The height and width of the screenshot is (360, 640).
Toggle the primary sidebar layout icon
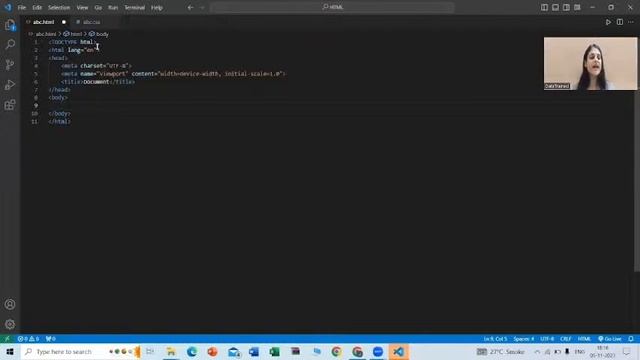(544, 7)
